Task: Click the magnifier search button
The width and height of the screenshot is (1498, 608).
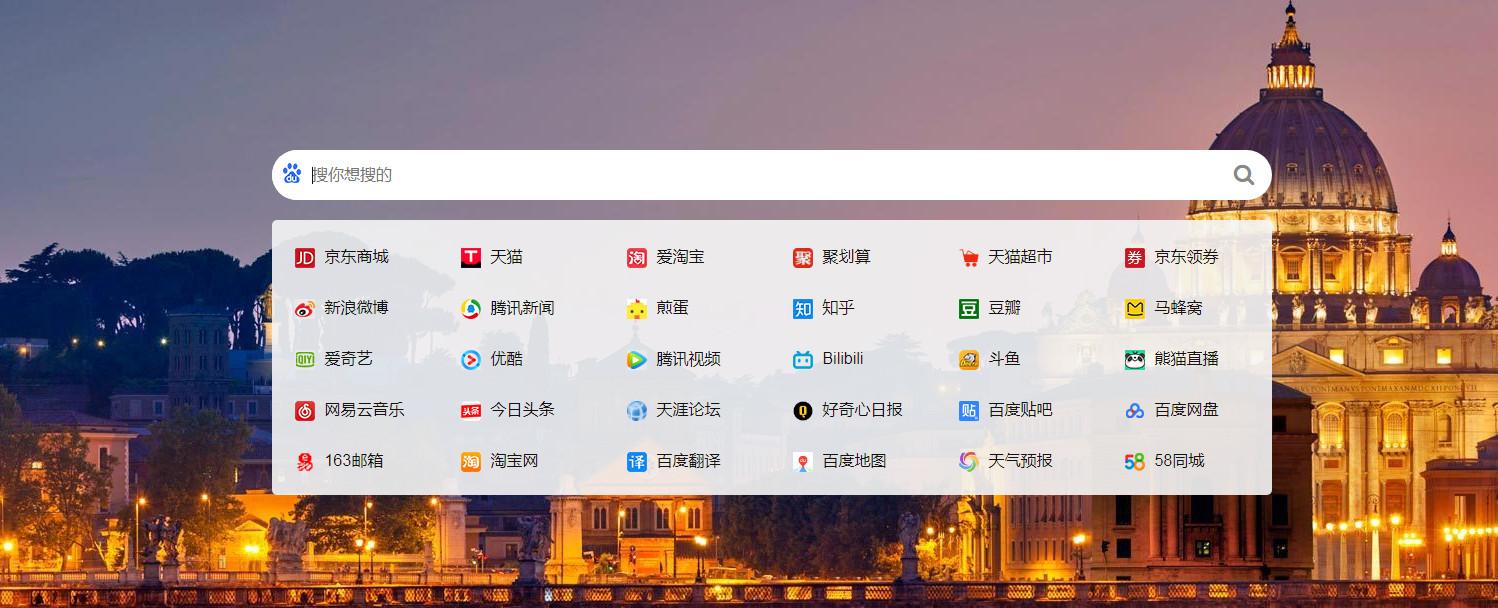Action: [x=1244, y=175]
